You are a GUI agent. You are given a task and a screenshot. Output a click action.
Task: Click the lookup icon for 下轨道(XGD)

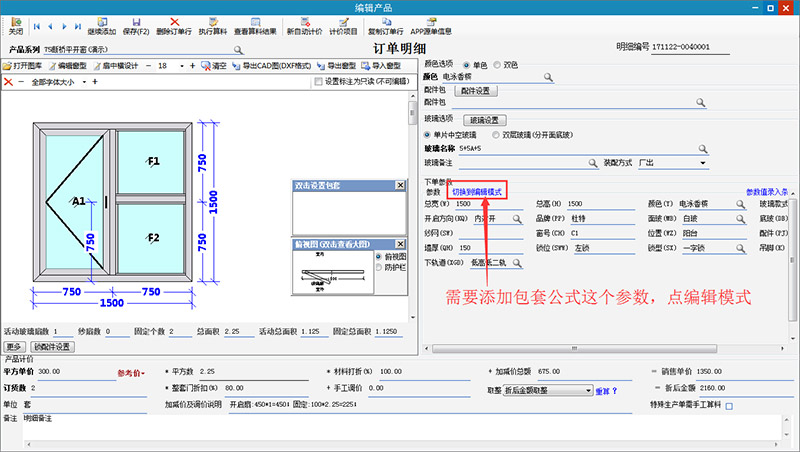[x=517, y=263]
